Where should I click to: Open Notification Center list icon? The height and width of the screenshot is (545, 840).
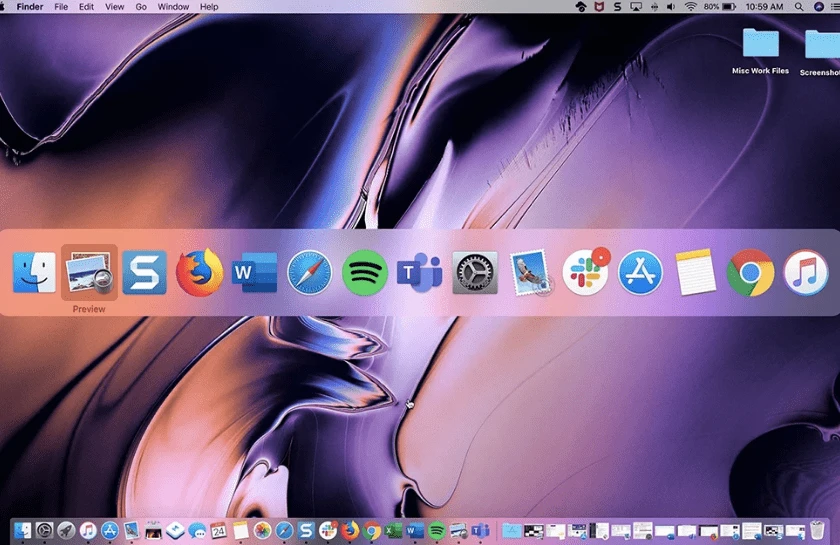tap(835, 7)
